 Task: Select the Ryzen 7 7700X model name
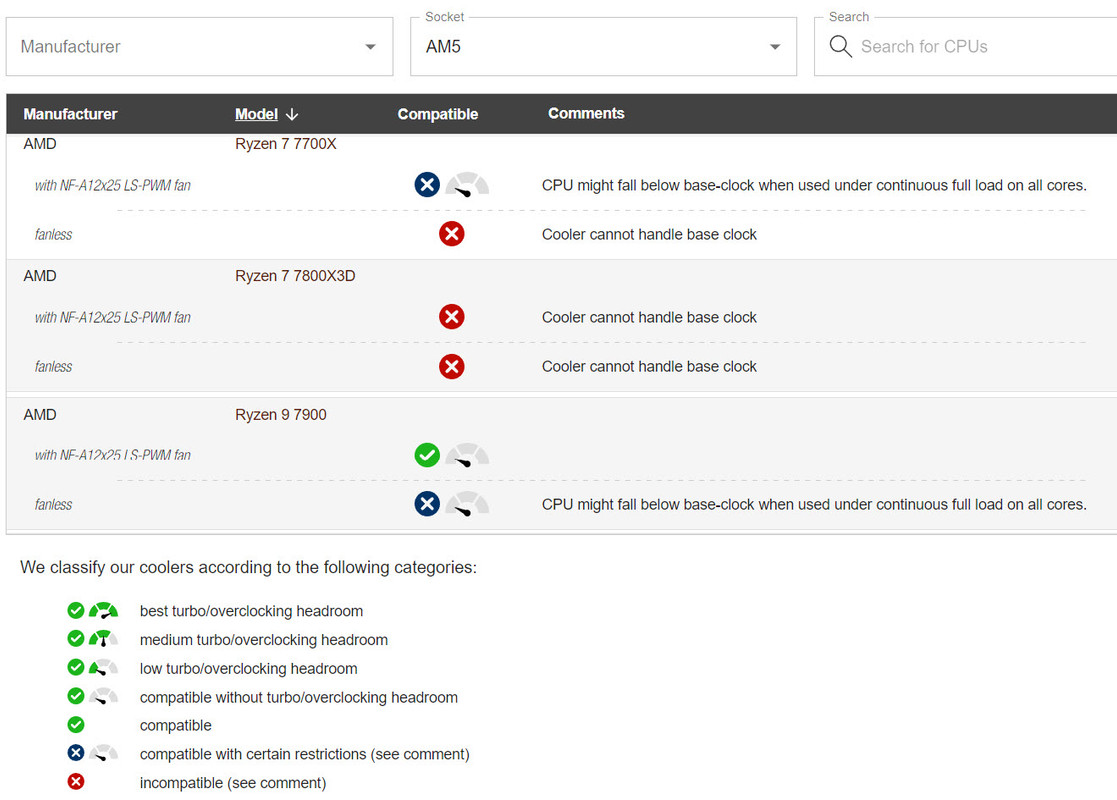[x=286, y=144]
